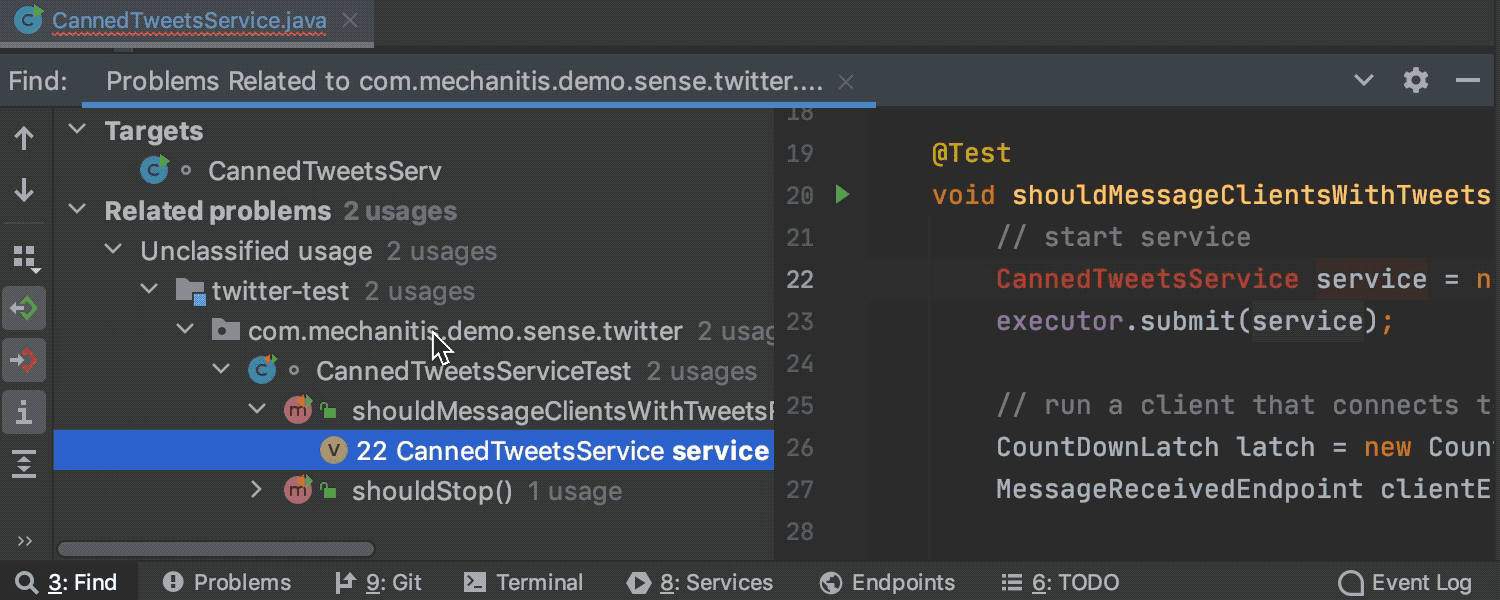Toggle the show read access filter

[x=24, y=308]
